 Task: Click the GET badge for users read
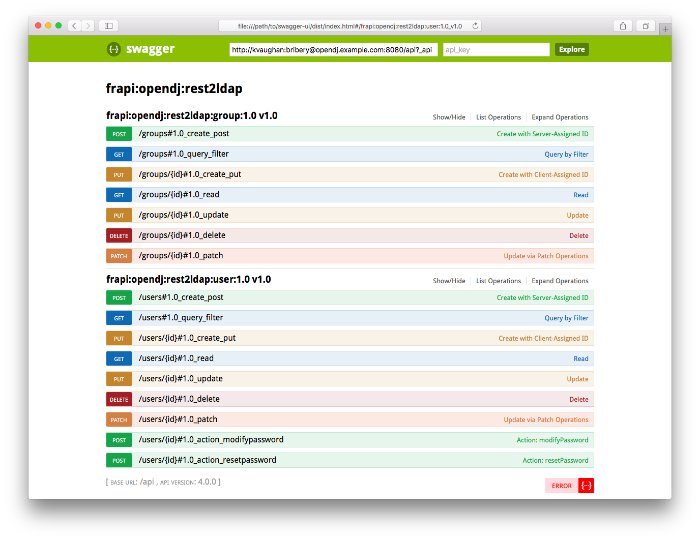119,359
